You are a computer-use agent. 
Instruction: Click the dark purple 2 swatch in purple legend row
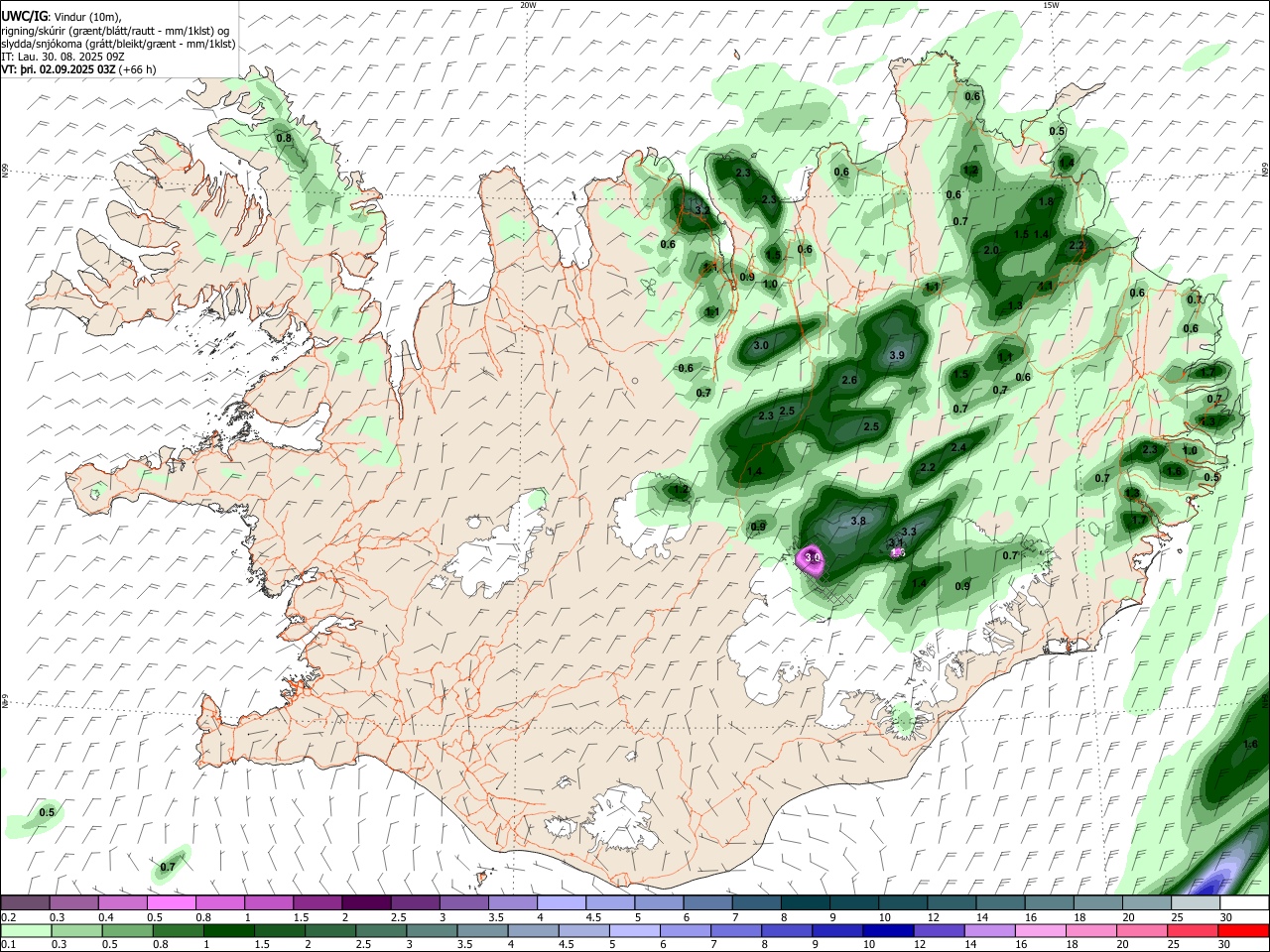coord(365,902)
